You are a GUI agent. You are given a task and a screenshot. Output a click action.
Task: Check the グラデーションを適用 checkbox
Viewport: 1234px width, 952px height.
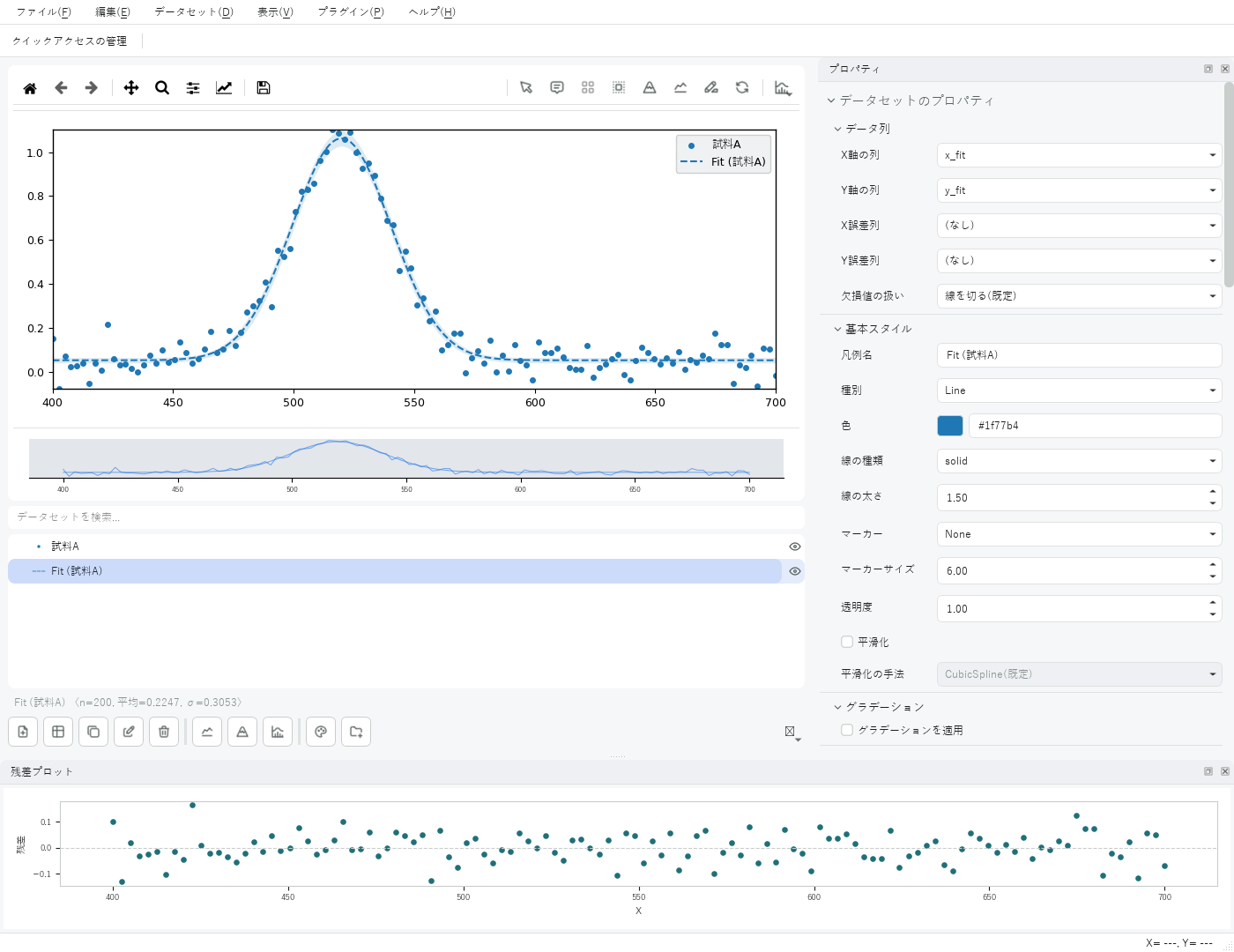[x=847, y=730]
